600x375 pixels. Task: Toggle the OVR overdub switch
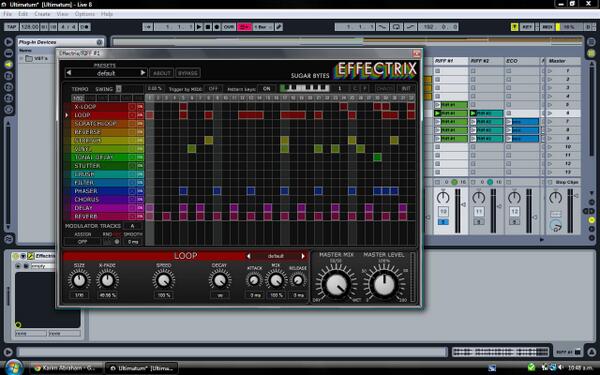229,27
